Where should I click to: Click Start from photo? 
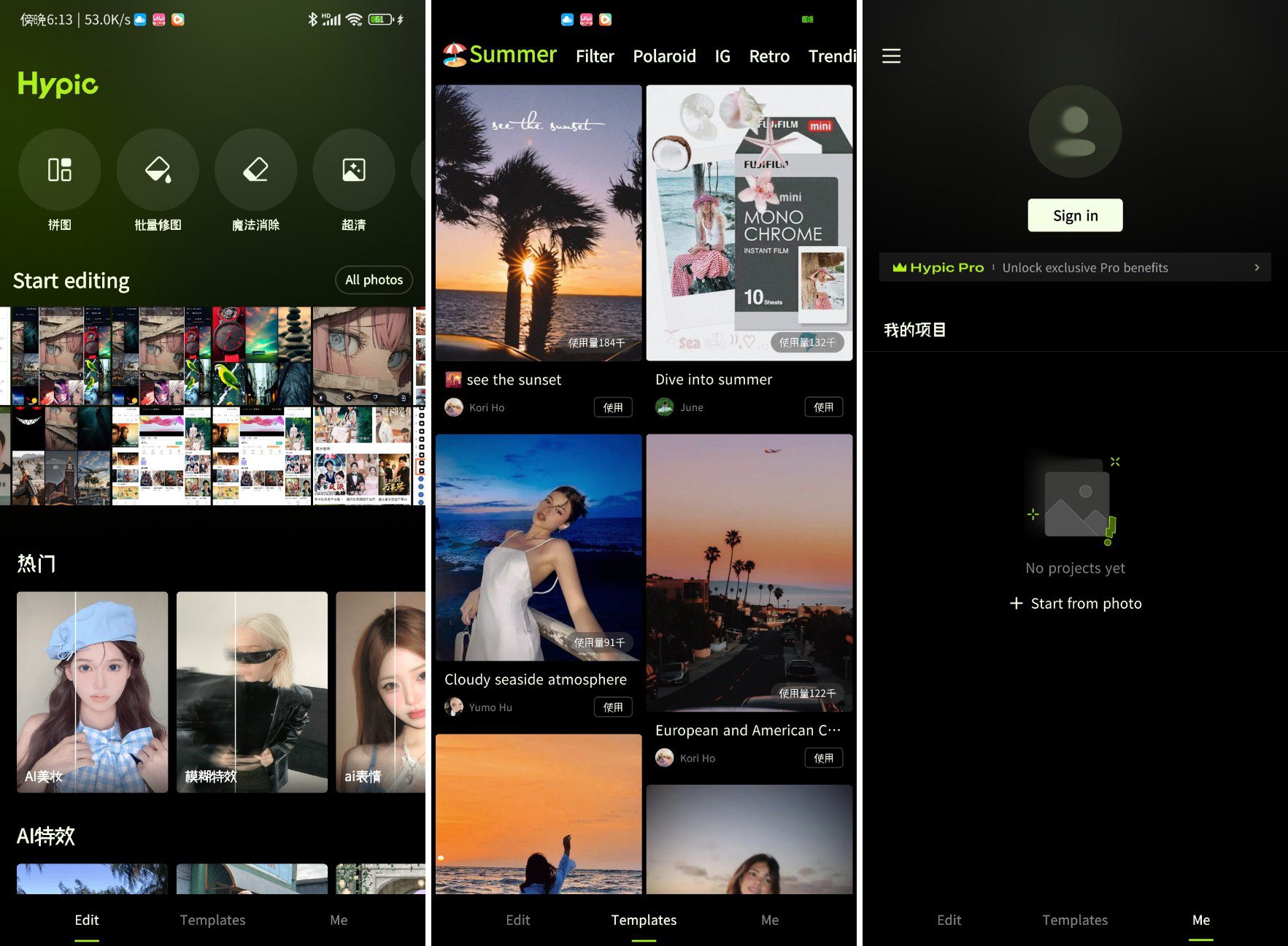coord(1075,603)
